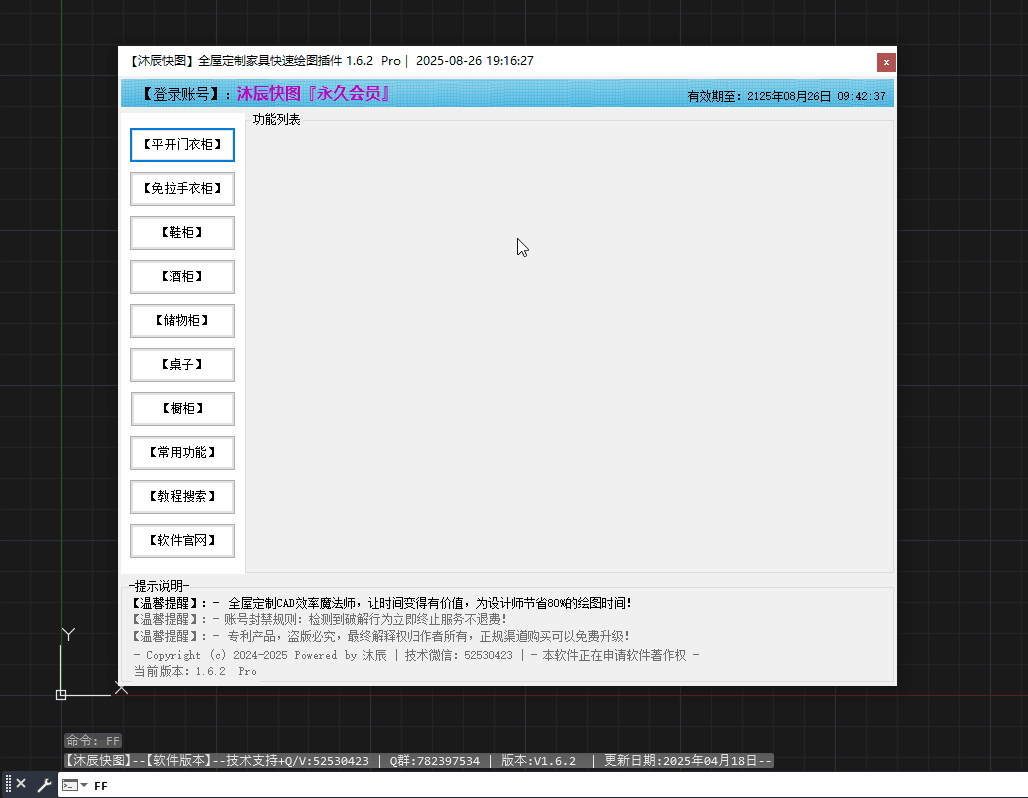This screenshot has height=798, width=1028.
Task: Grab the command line drag handle
Action: (8, 784)
